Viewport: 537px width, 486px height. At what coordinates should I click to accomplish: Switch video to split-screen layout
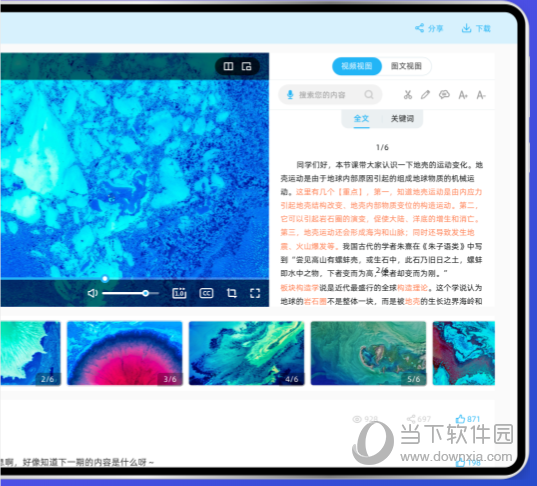tap(228, 66)
